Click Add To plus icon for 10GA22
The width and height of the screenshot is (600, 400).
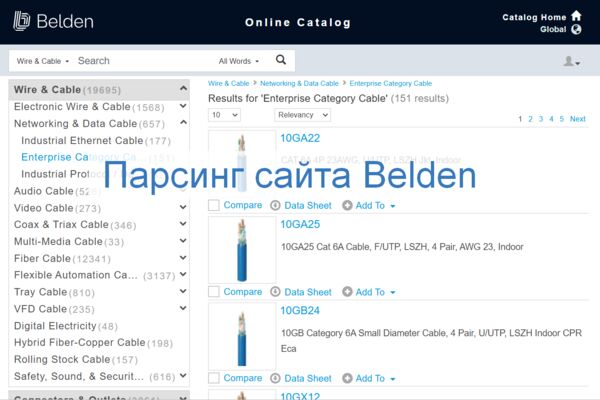(x=347, y=206)
